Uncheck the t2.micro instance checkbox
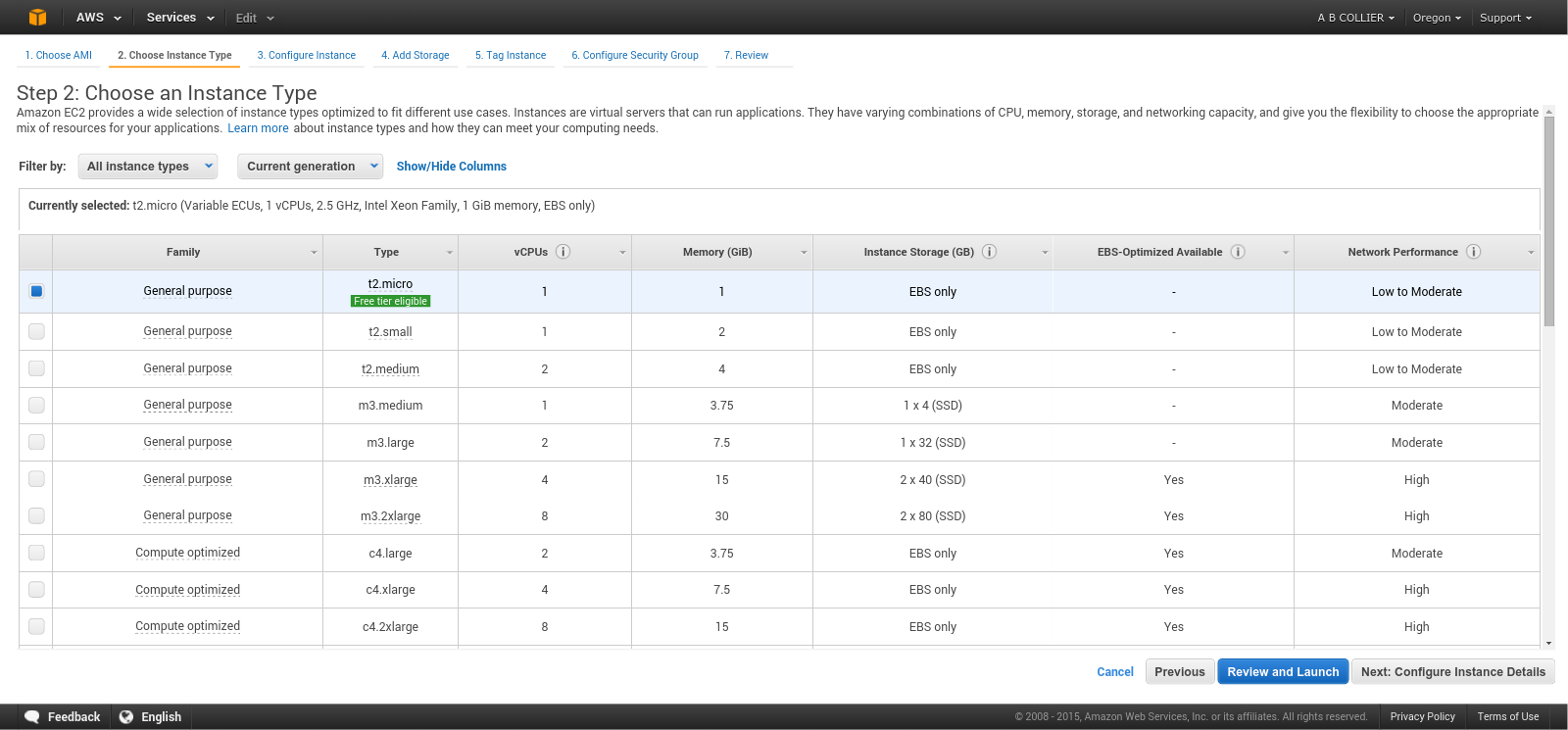Viewport: 1568px width, 730px height. click(36, 291)
